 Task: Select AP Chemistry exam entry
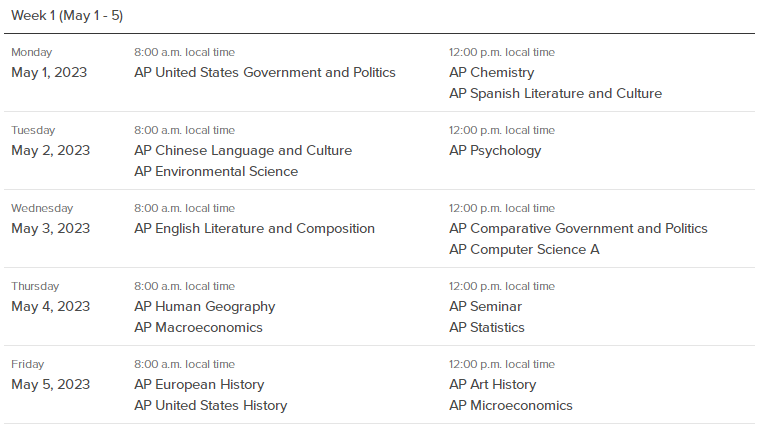click(491, 72)
